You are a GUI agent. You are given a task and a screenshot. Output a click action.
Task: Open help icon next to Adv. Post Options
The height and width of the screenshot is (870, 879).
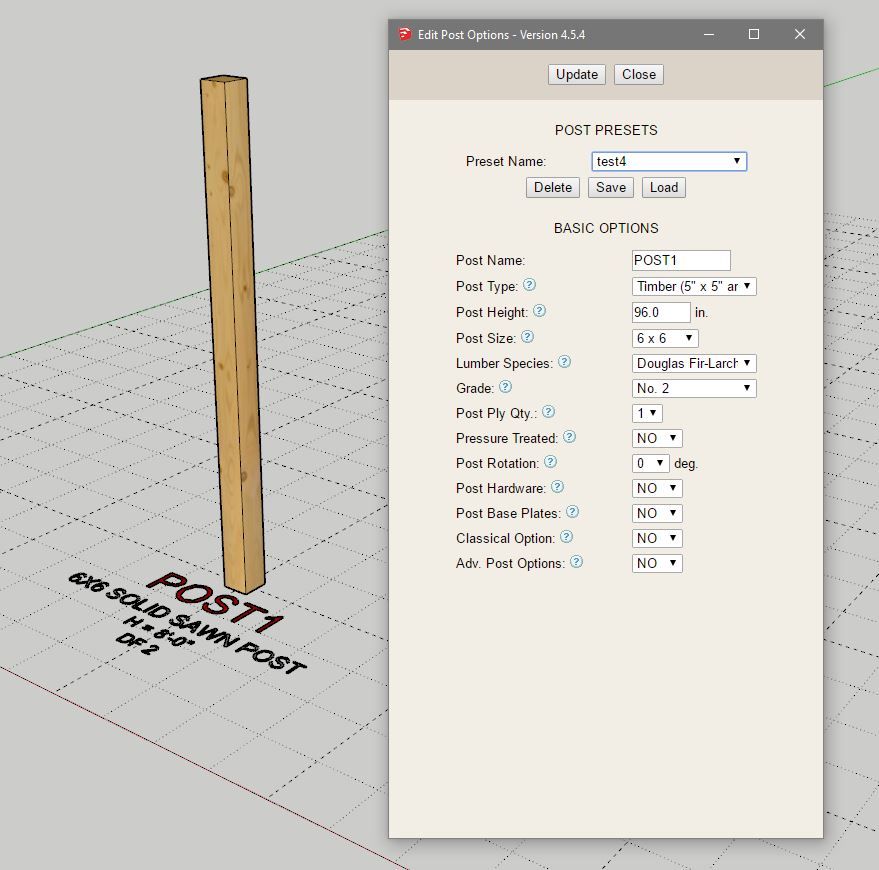pyautogui.click(x=576, y=561)
